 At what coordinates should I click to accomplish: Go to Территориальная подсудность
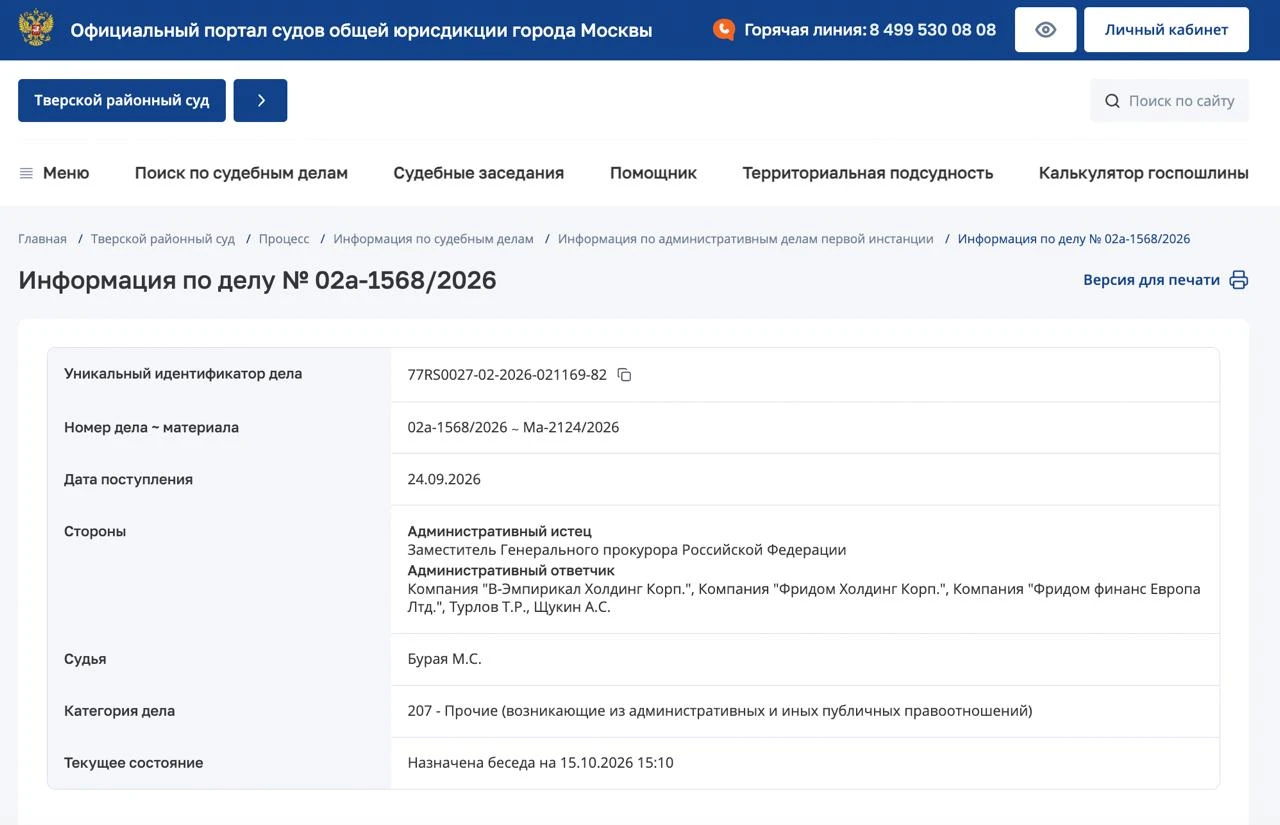[868, 173]
